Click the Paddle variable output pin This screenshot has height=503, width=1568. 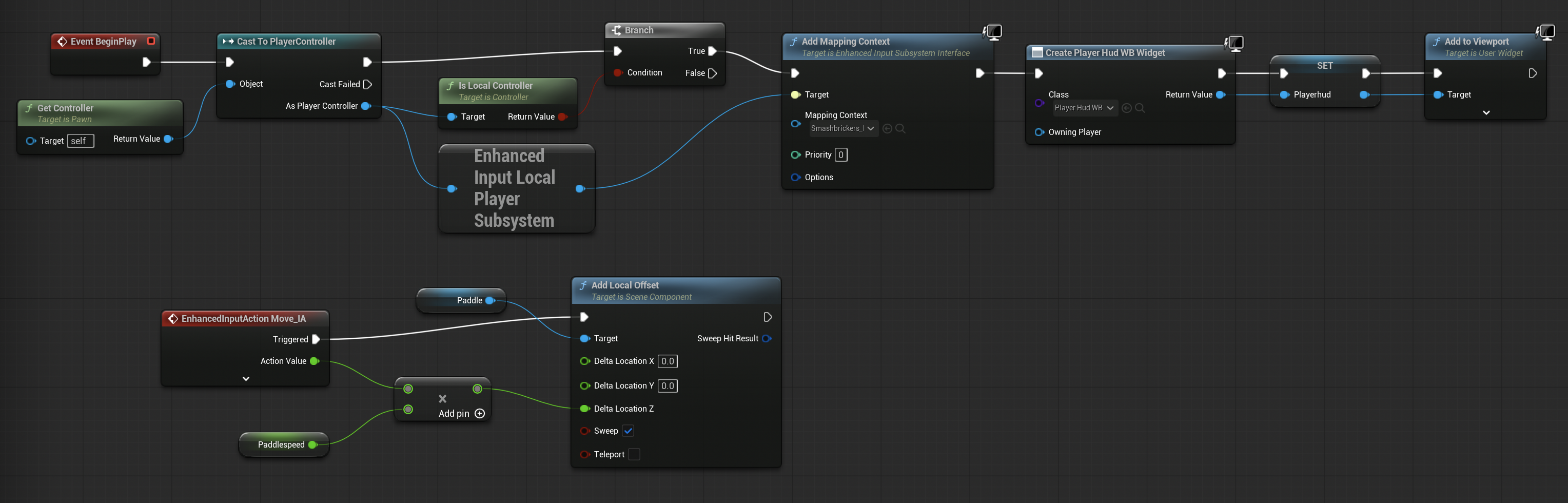coord(489,300)
